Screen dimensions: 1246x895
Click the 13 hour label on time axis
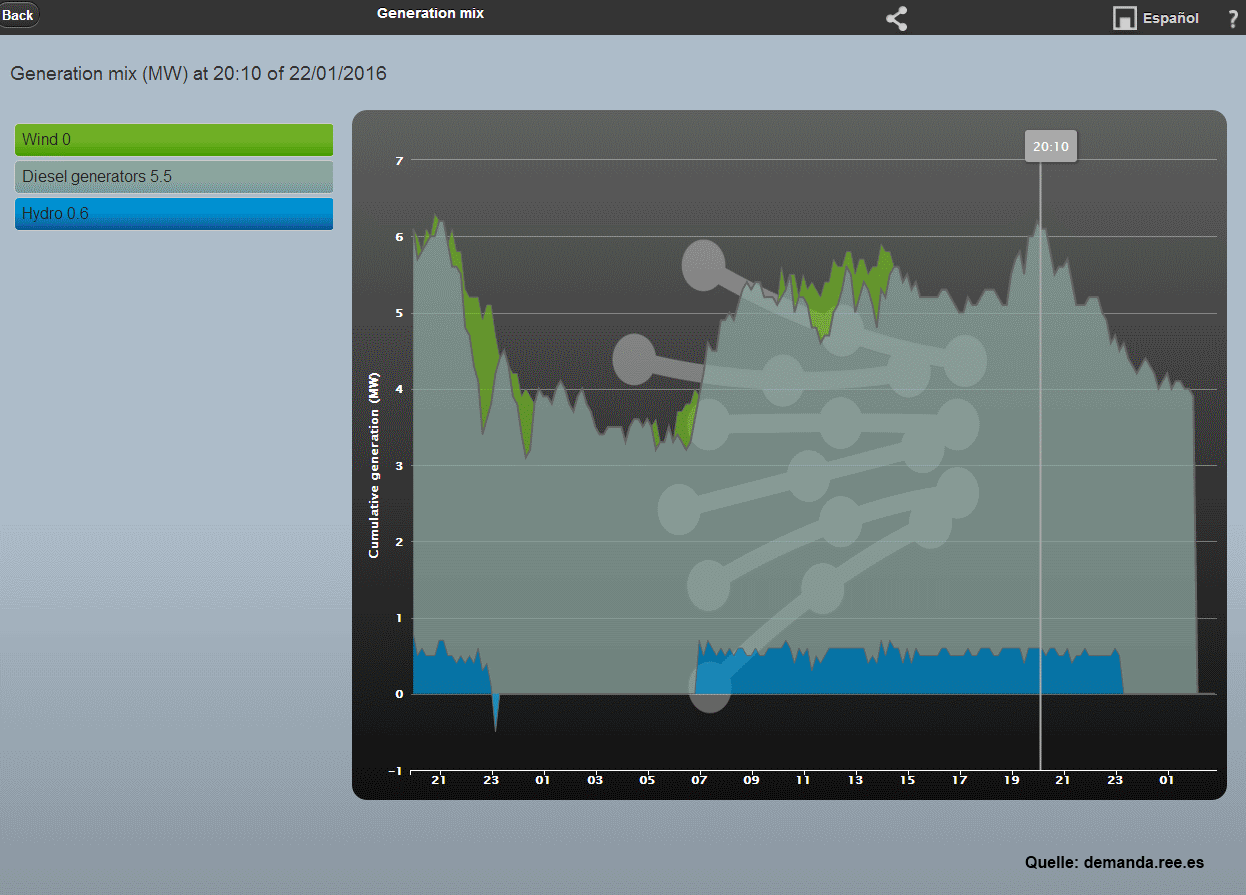[855, 780]
